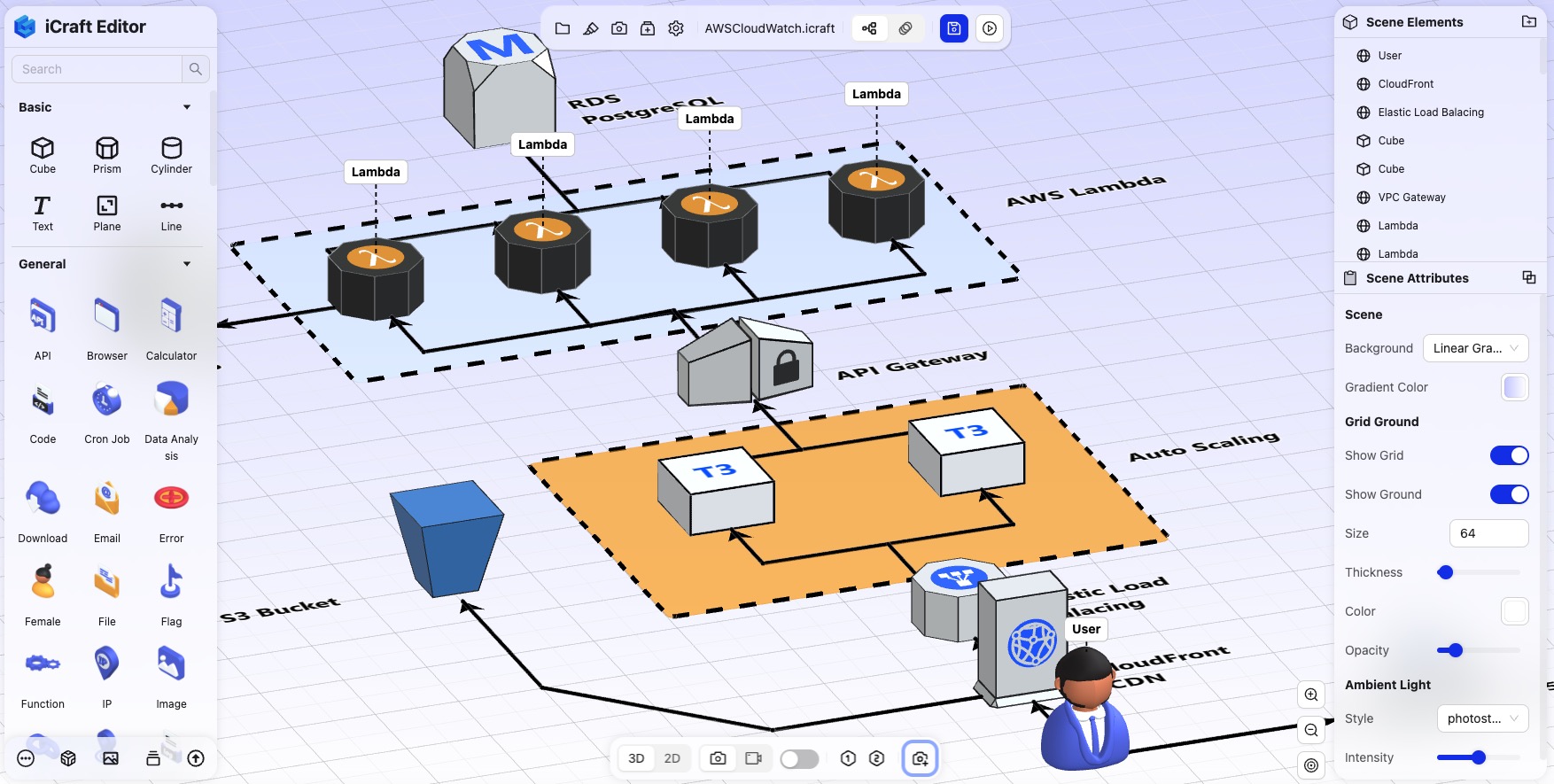Pick the Email element icon
The width and height of the screenshot is (1554, 784).
(x=107, y=499)
